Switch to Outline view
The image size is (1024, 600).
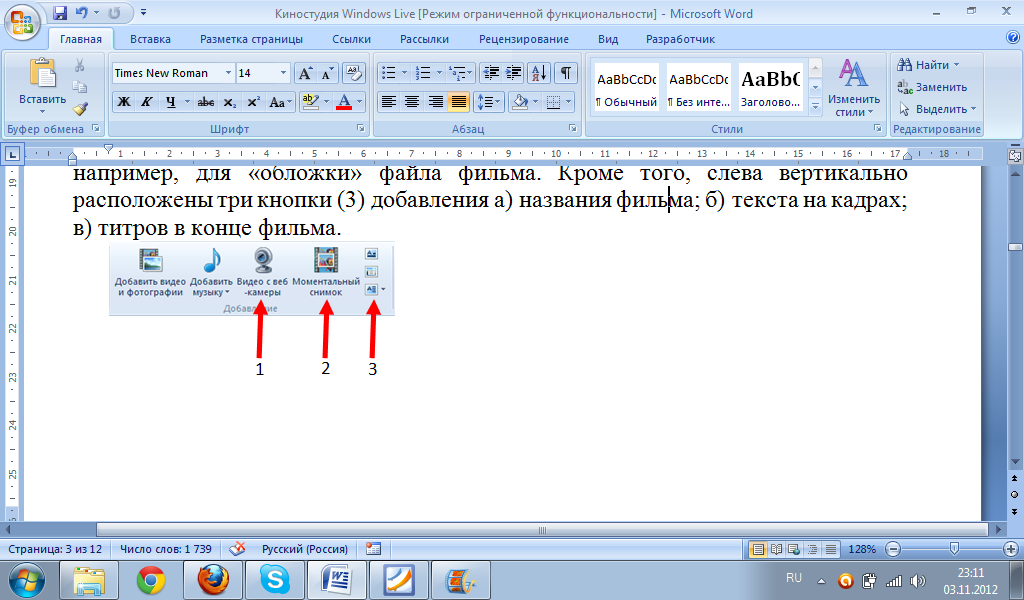[812, 549]
